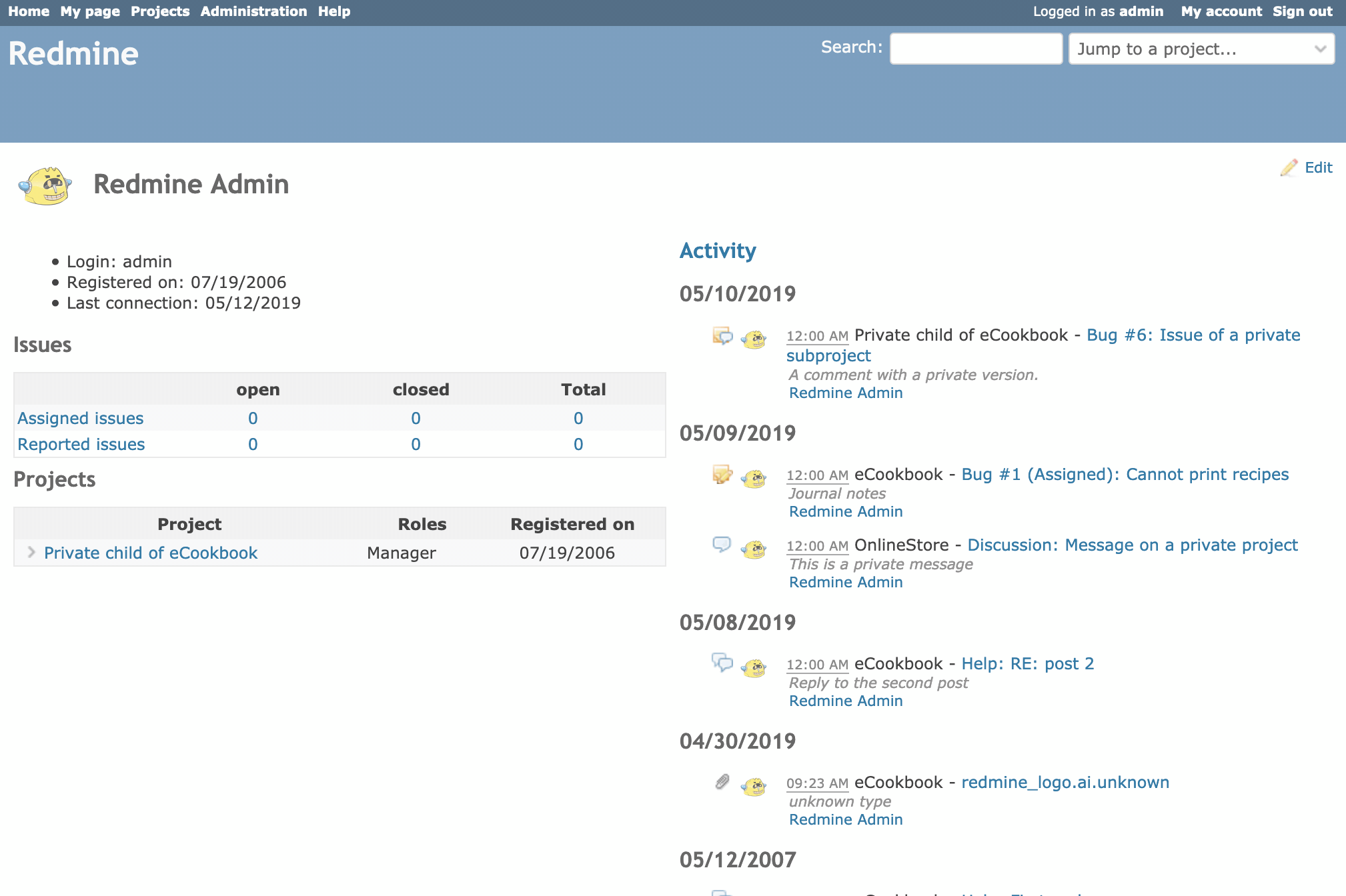Open the redmine_logo.ai.unknown attachment link
This screenshot has height=896, width=1346.
pyautogui.click(x=1065, y=783)
